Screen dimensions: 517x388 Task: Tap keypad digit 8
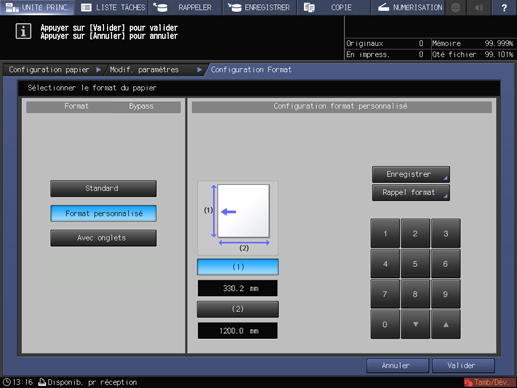[415, 294]
